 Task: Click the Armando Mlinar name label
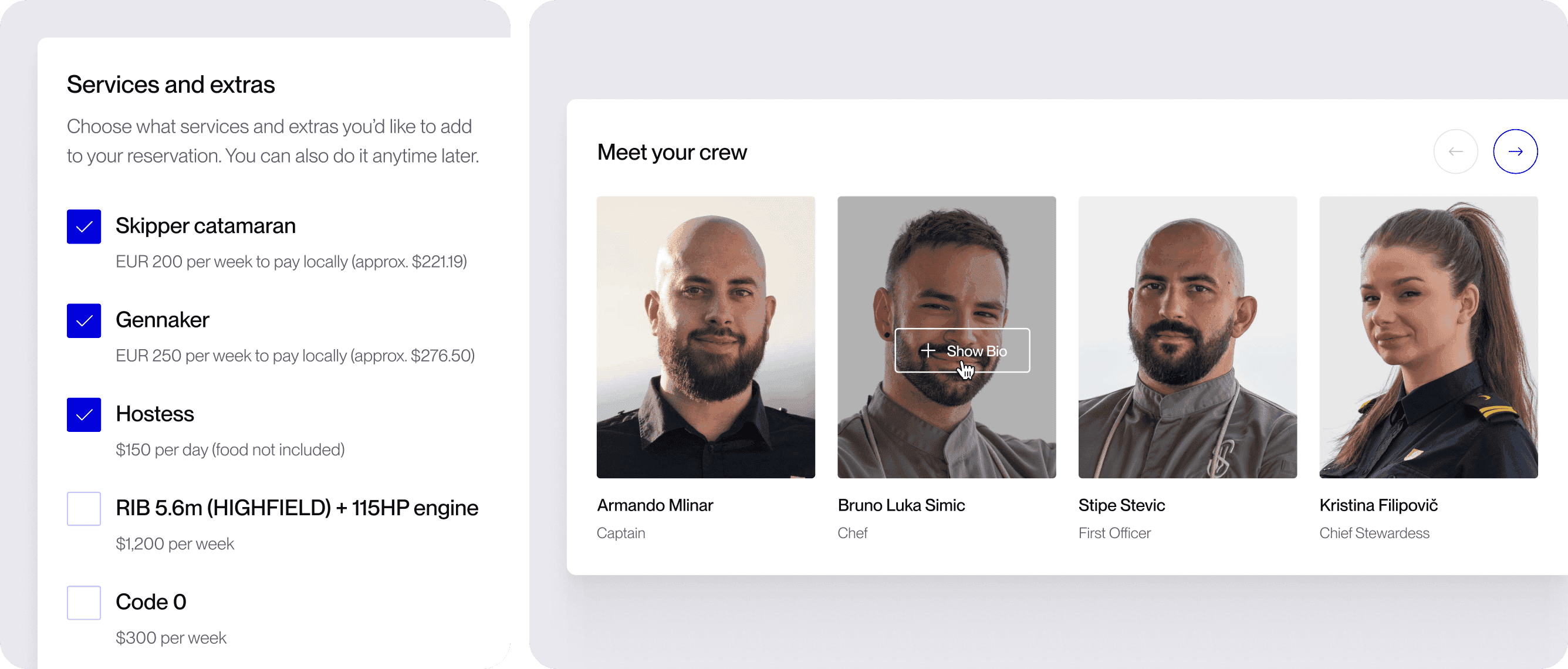[x=654, y=505]
